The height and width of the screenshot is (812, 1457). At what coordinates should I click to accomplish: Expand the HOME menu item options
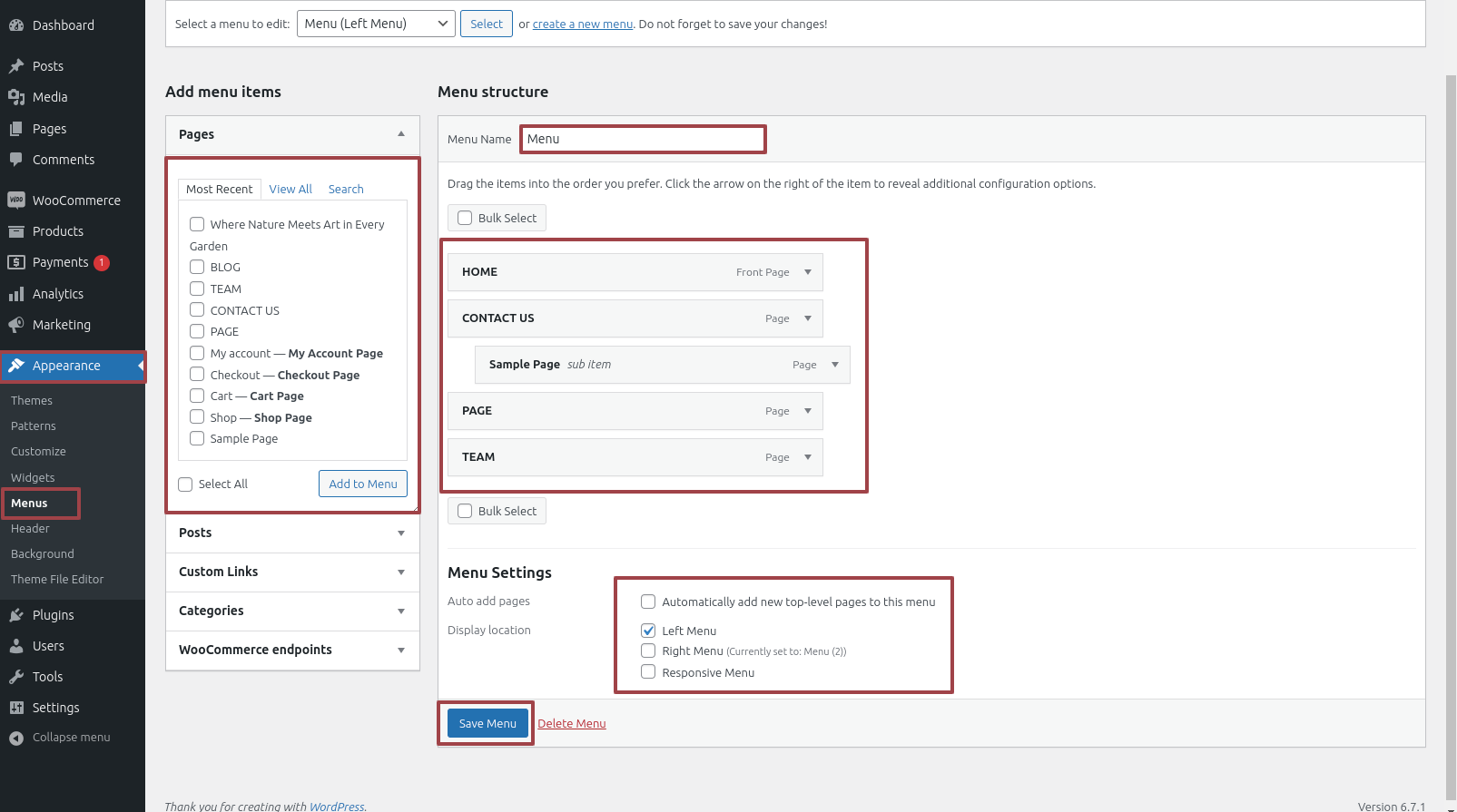point(808,272)
